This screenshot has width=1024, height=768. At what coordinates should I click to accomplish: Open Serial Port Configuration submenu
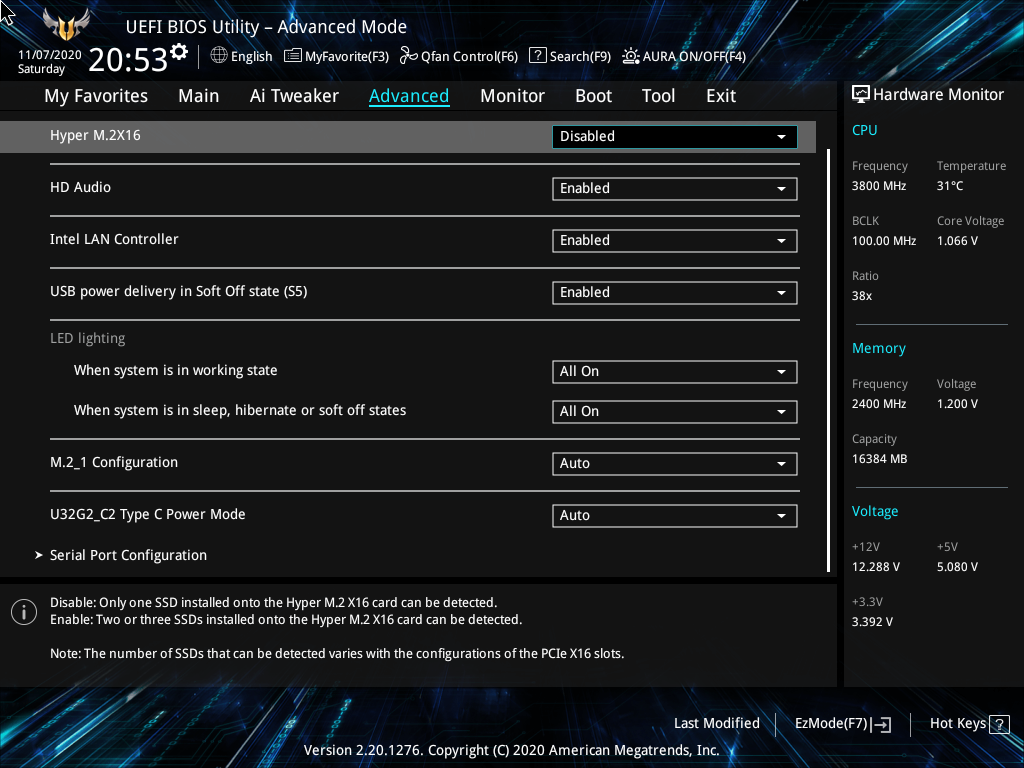[x=128, y=555]
